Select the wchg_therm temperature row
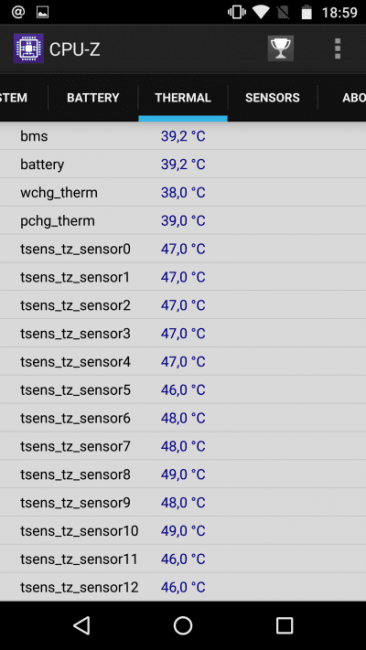The height and width of the screenshot is (650, 366). (x=183, y=192)
